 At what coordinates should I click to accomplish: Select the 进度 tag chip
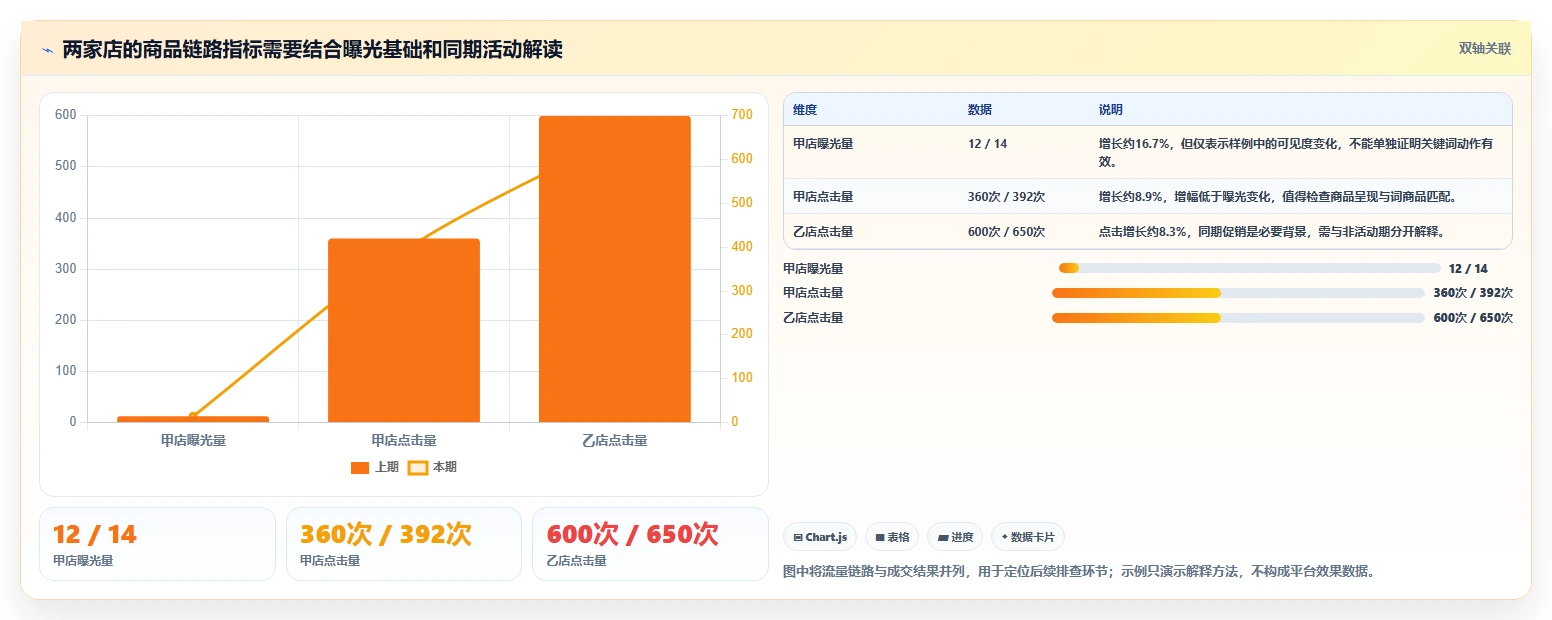[x=955, y=537]
